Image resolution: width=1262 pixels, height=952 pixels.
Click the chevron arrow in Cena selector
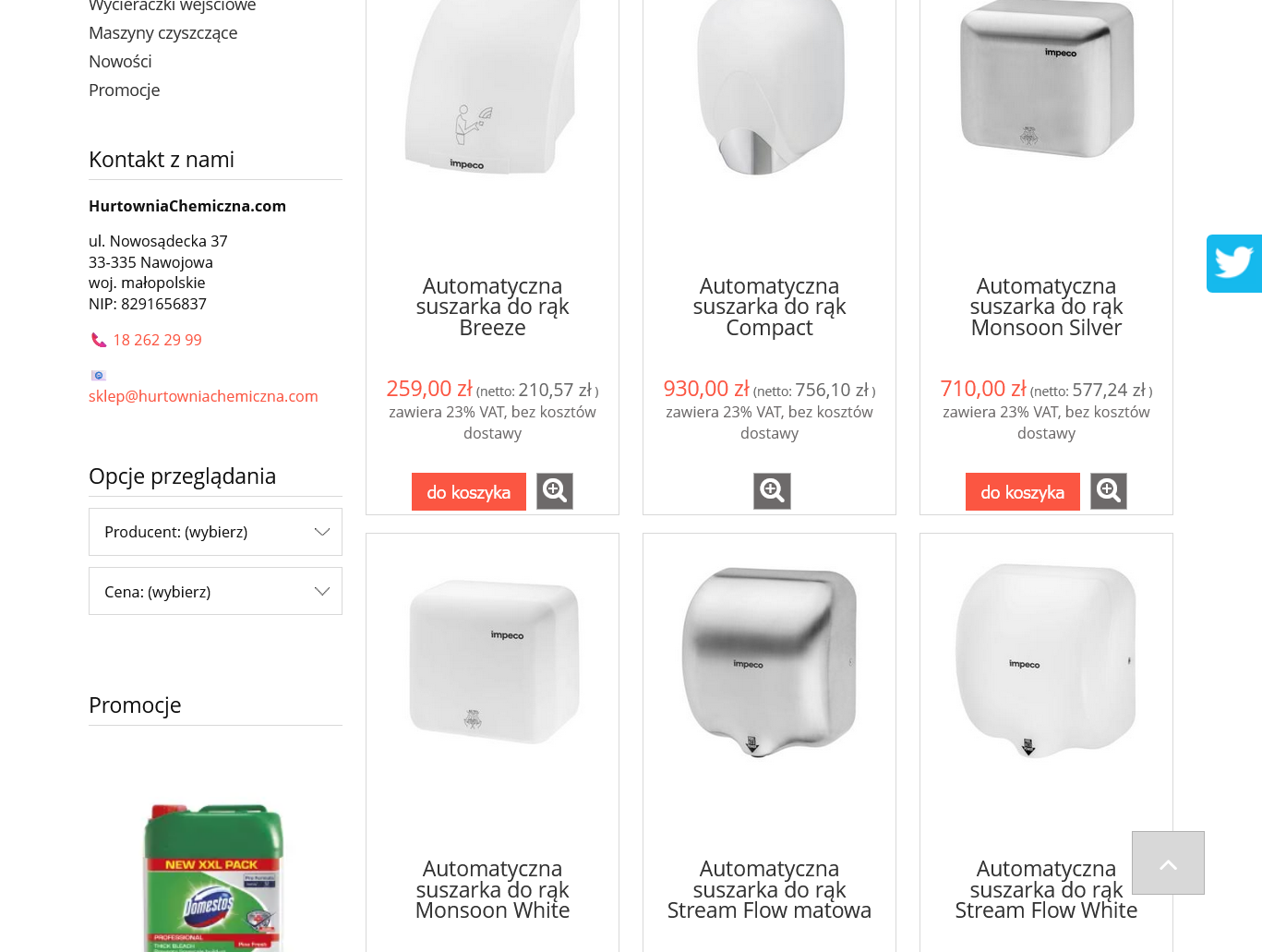coord(321,591)
